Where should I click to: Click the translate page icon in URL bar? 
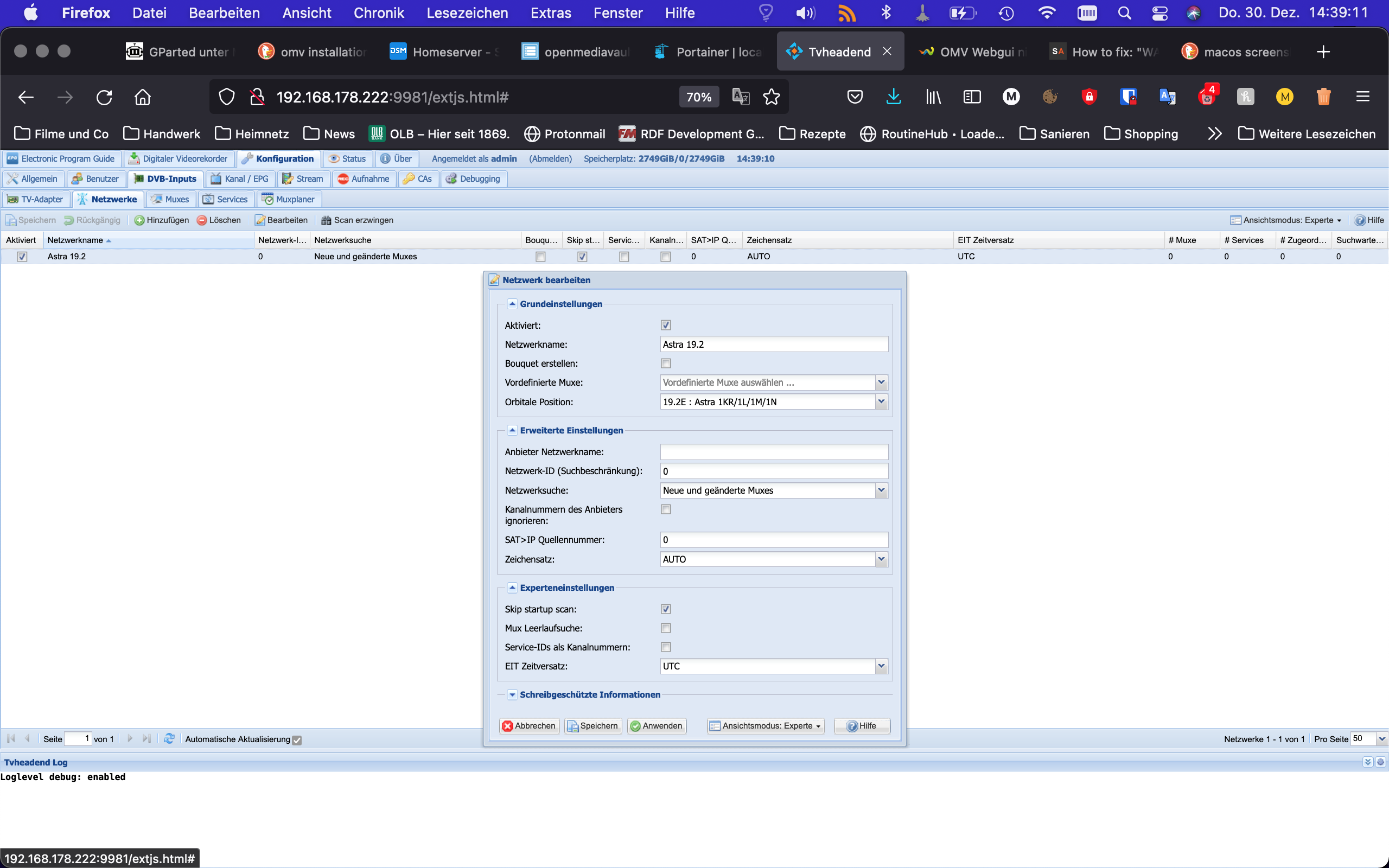click(x=741, y=97)
